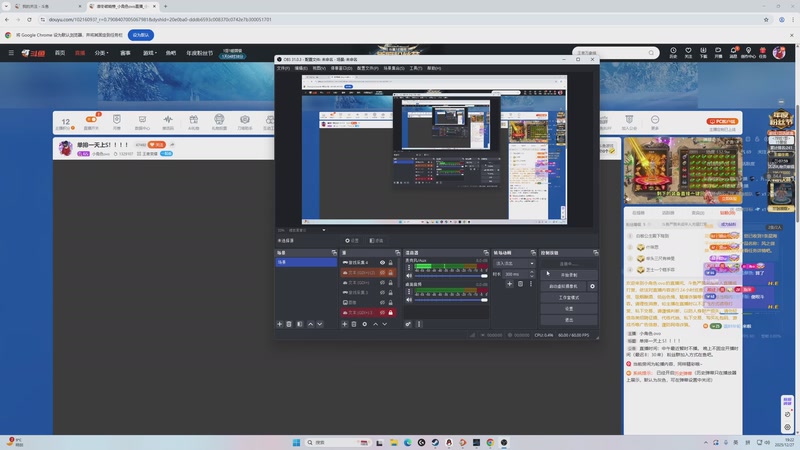Open scene filters in the scenes toolbar

click(x=299, y=324)
